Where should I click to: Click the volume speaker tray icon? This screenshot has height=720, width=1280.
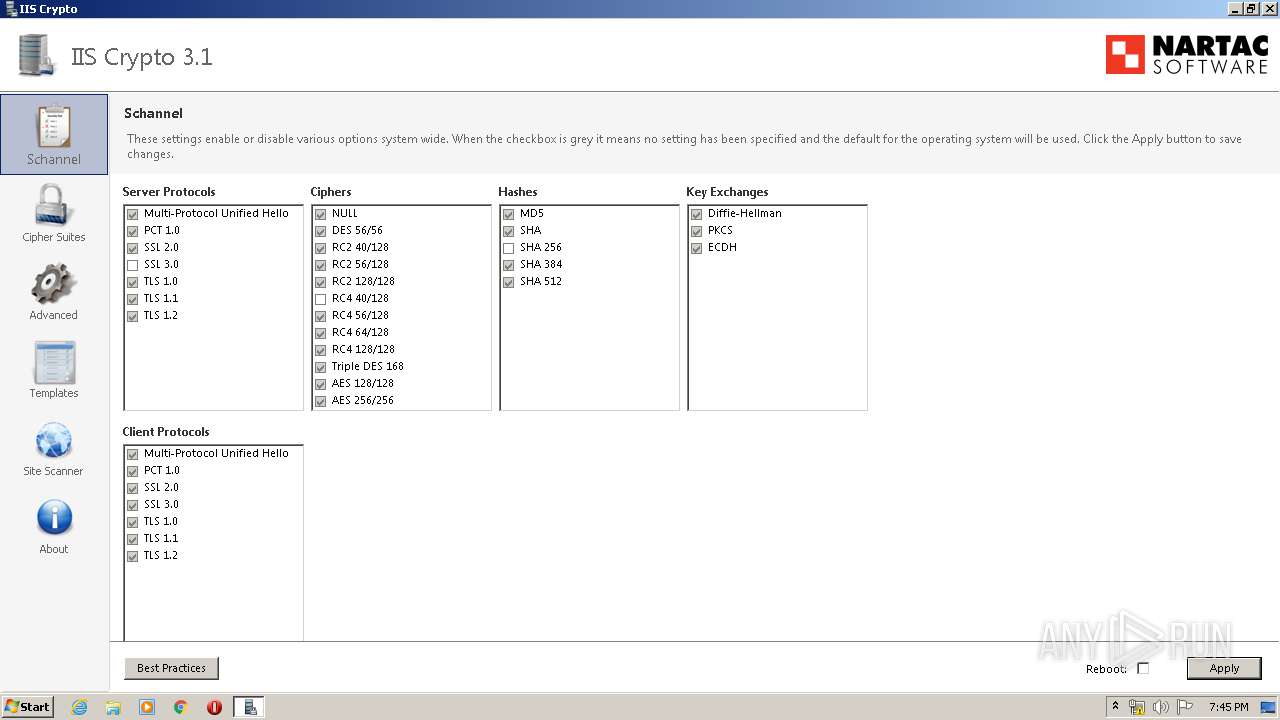(1160, 707)
